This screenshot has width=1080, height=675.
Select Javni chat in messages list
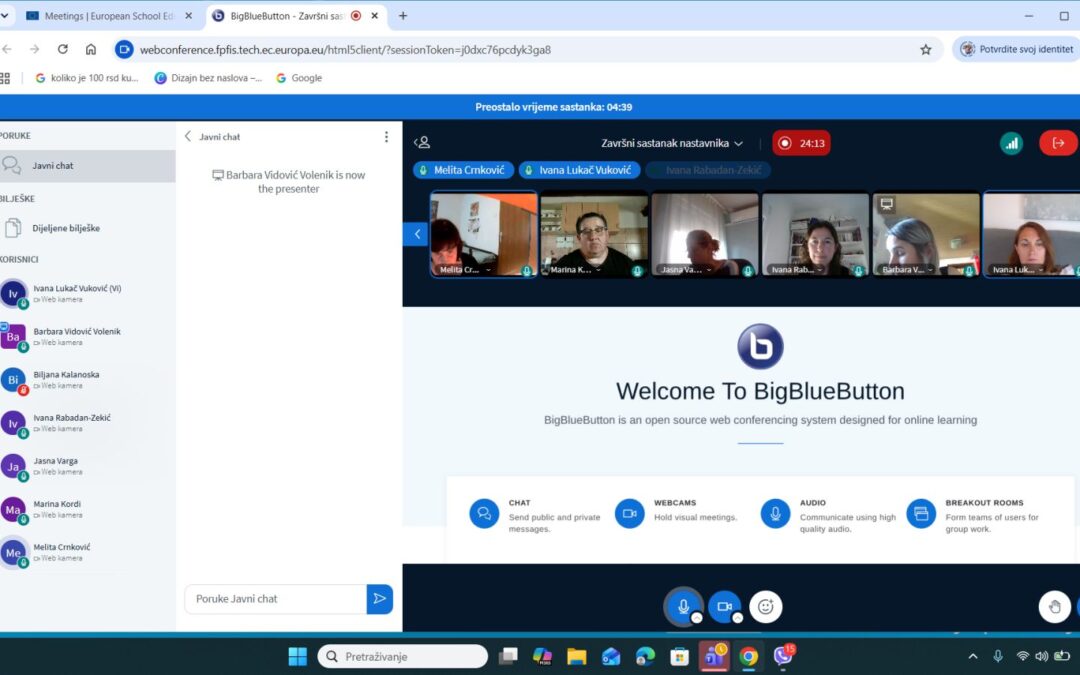point(87,166)
